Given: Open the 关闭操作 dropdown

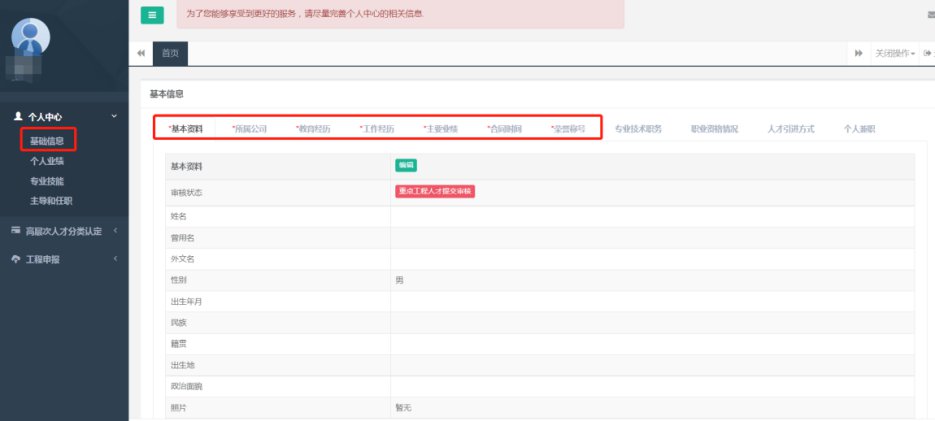Looking at the screenshot, I should tap(895, 53).
